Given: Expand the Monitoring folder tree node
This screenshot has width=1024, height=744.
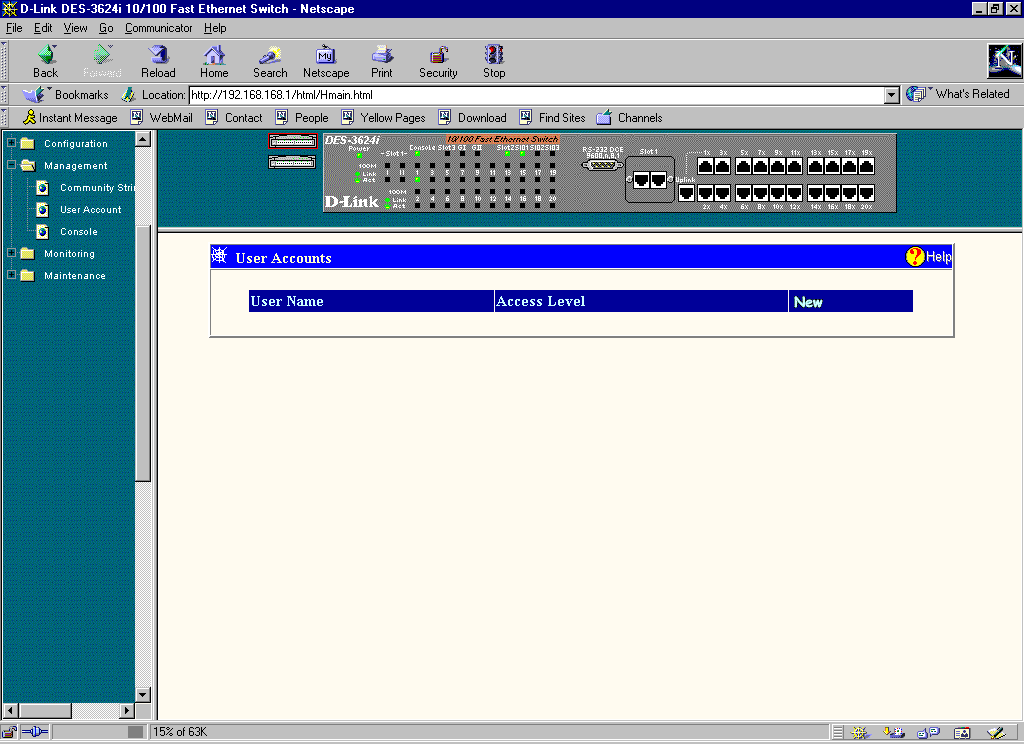Looking at the screenshot, I should (x=12, y=253).
